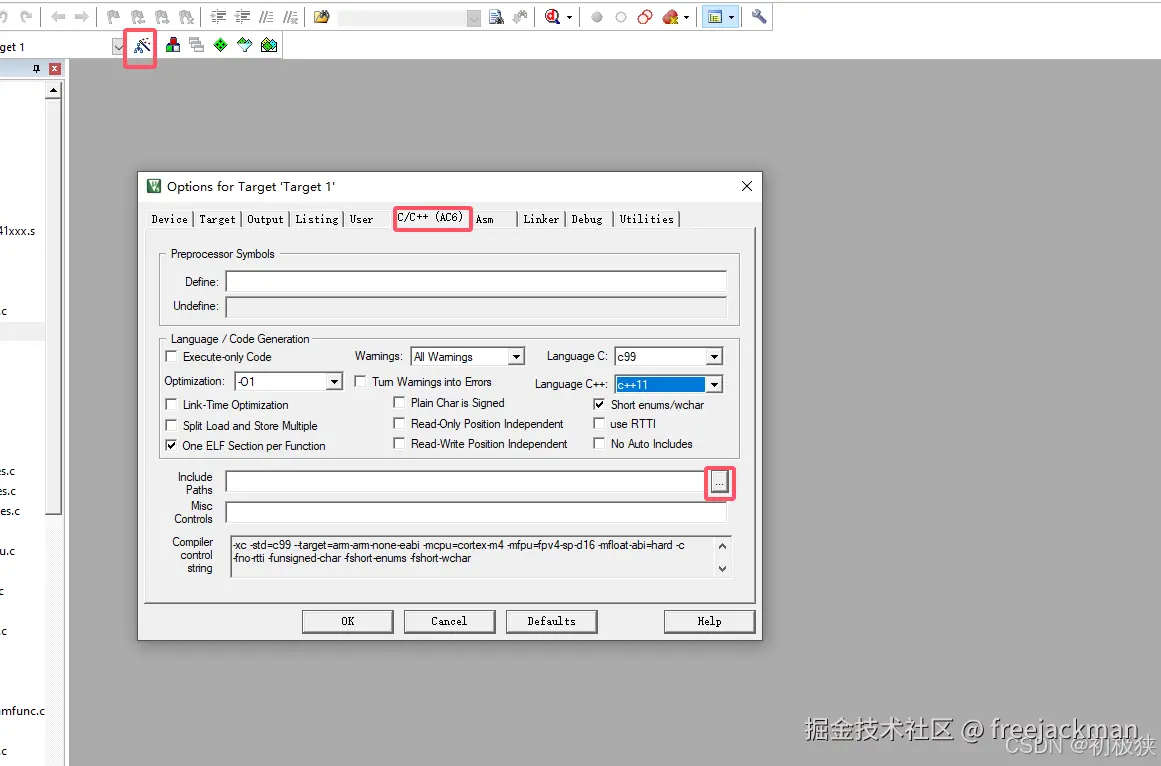
Task: Switch to the Linker tab
Action: (x=541, y=219)
